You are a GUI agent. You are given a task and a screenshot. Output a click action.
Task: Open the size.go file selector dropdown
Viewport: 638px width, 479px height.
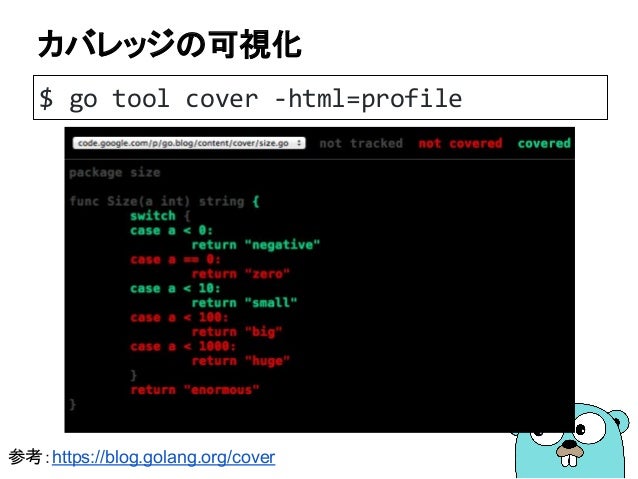[x=189, y=143]
